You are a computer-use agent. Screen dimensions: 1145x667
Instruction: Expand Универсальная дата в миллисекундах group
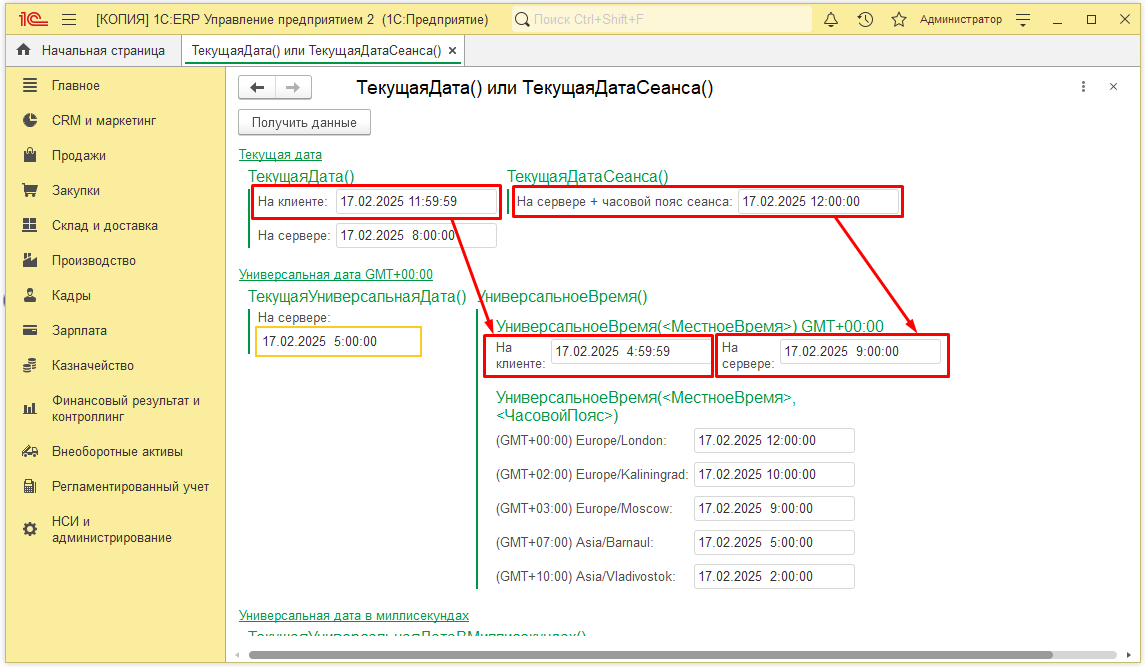(x=353, y=615)
